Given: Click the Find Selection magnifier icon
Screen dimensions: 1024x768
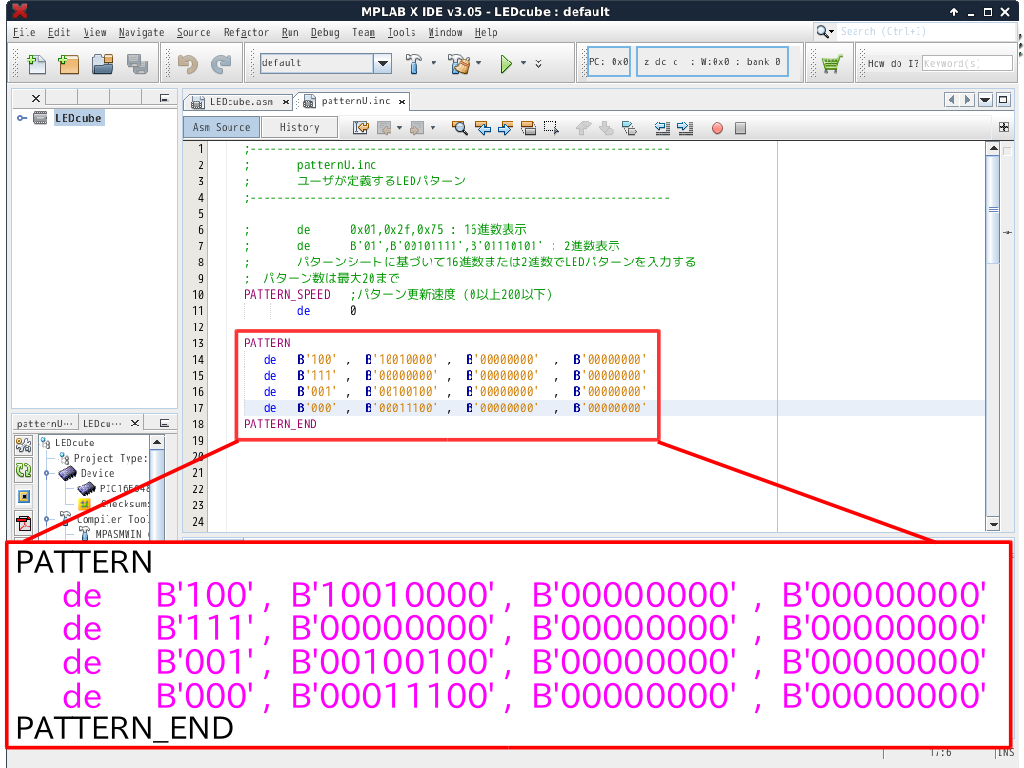Looking at the screenshot, I should [460, 128].
